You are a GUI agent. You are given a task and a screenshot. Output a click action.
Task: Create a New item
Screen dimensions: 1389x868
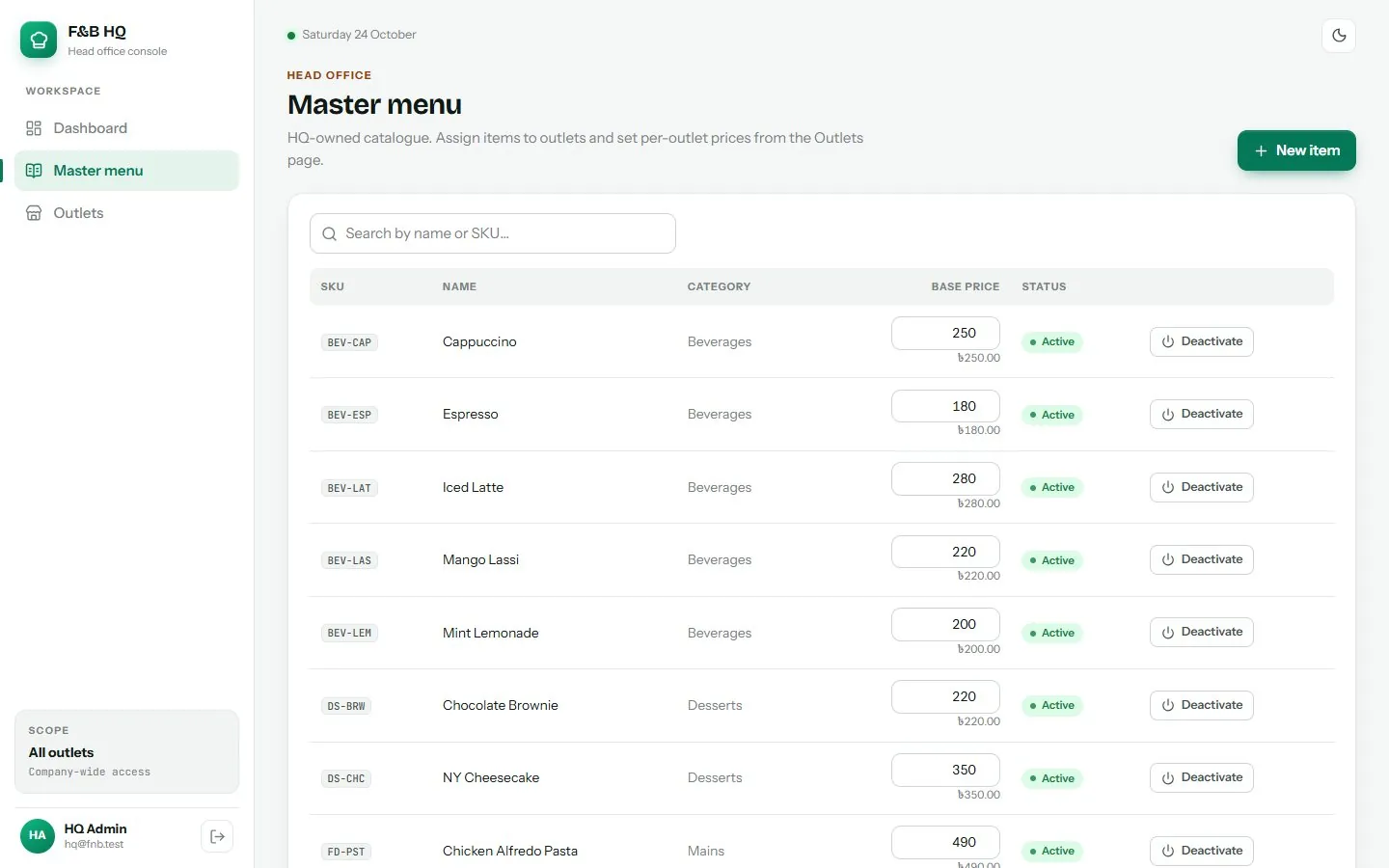1296,150
